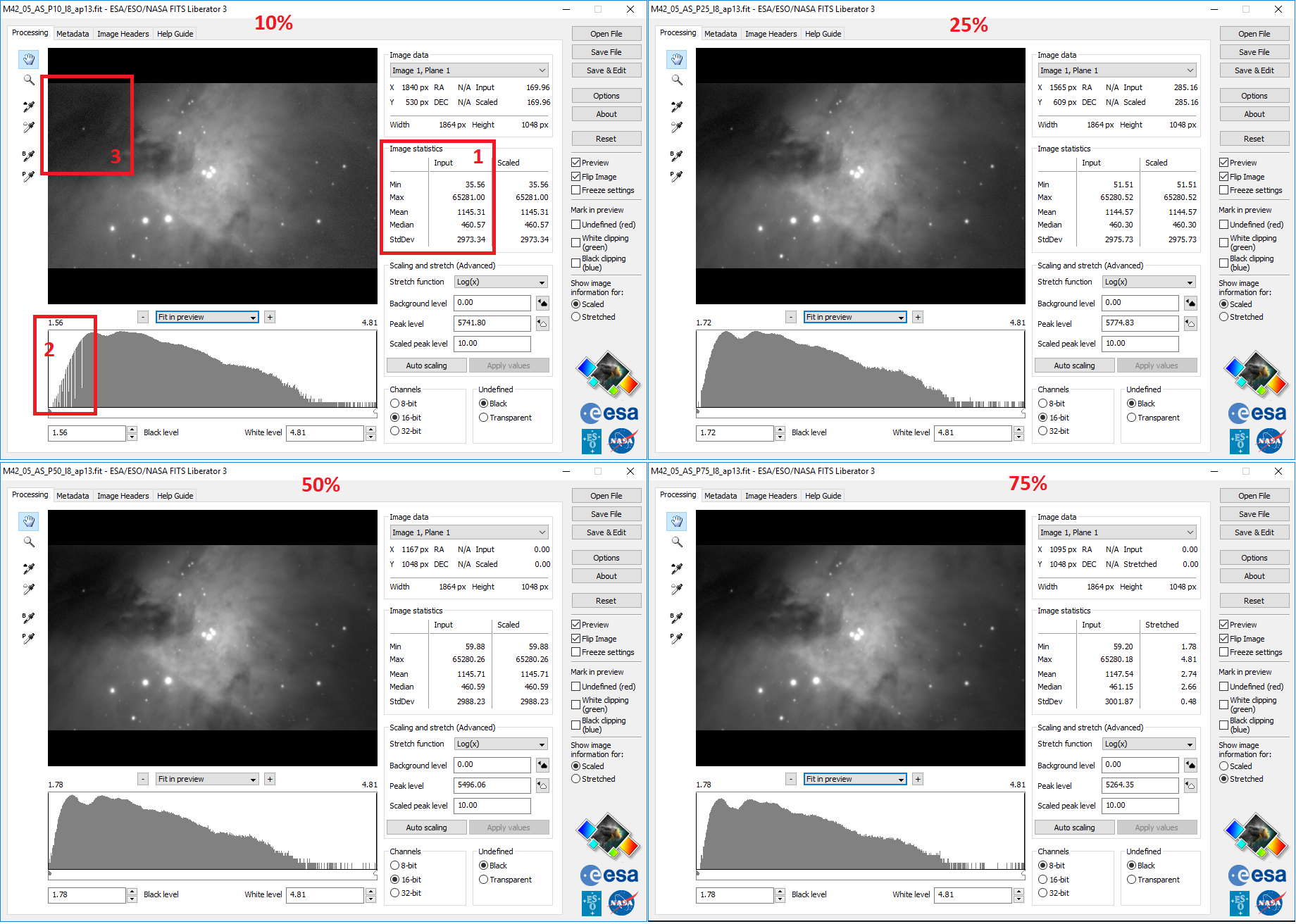Open Fit in preview zoom dropdown, P10 window

tap(207, 318)
